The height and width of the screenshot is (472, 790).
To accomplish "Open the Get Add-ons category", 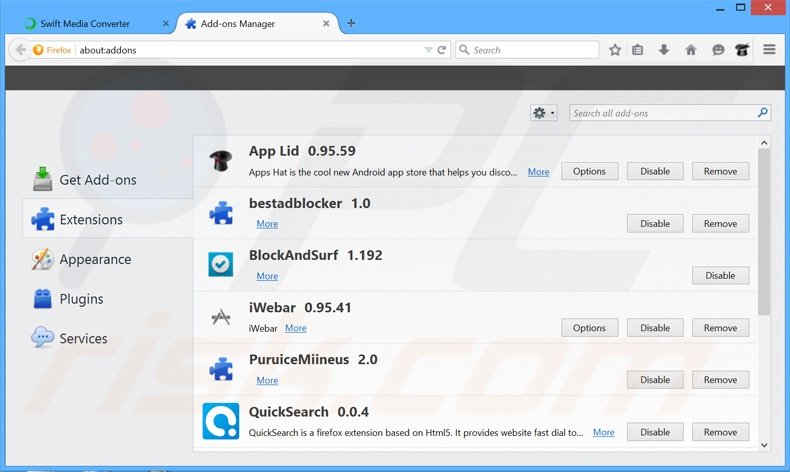I will click(x=108, y=180).
